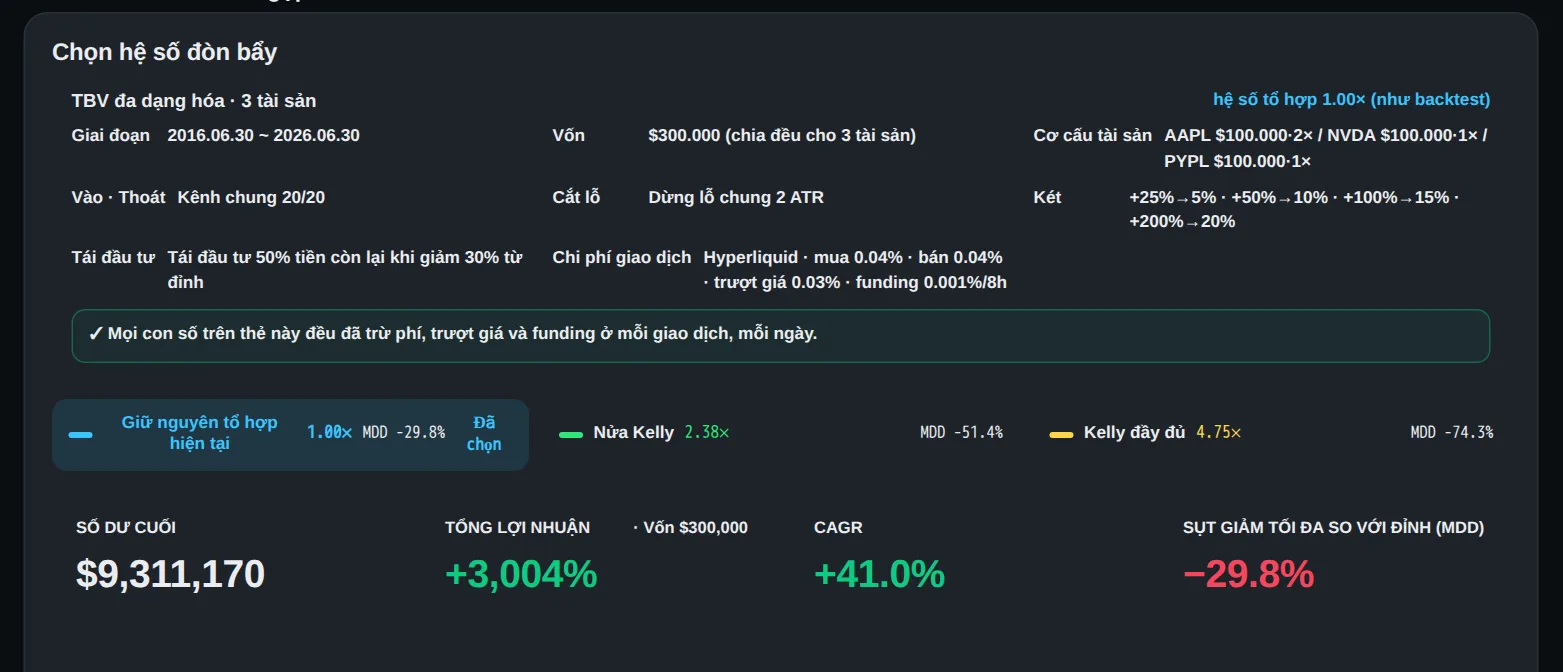Click the 2.38× multiplier value
1563x672 pixels.
tap(707, 433)
